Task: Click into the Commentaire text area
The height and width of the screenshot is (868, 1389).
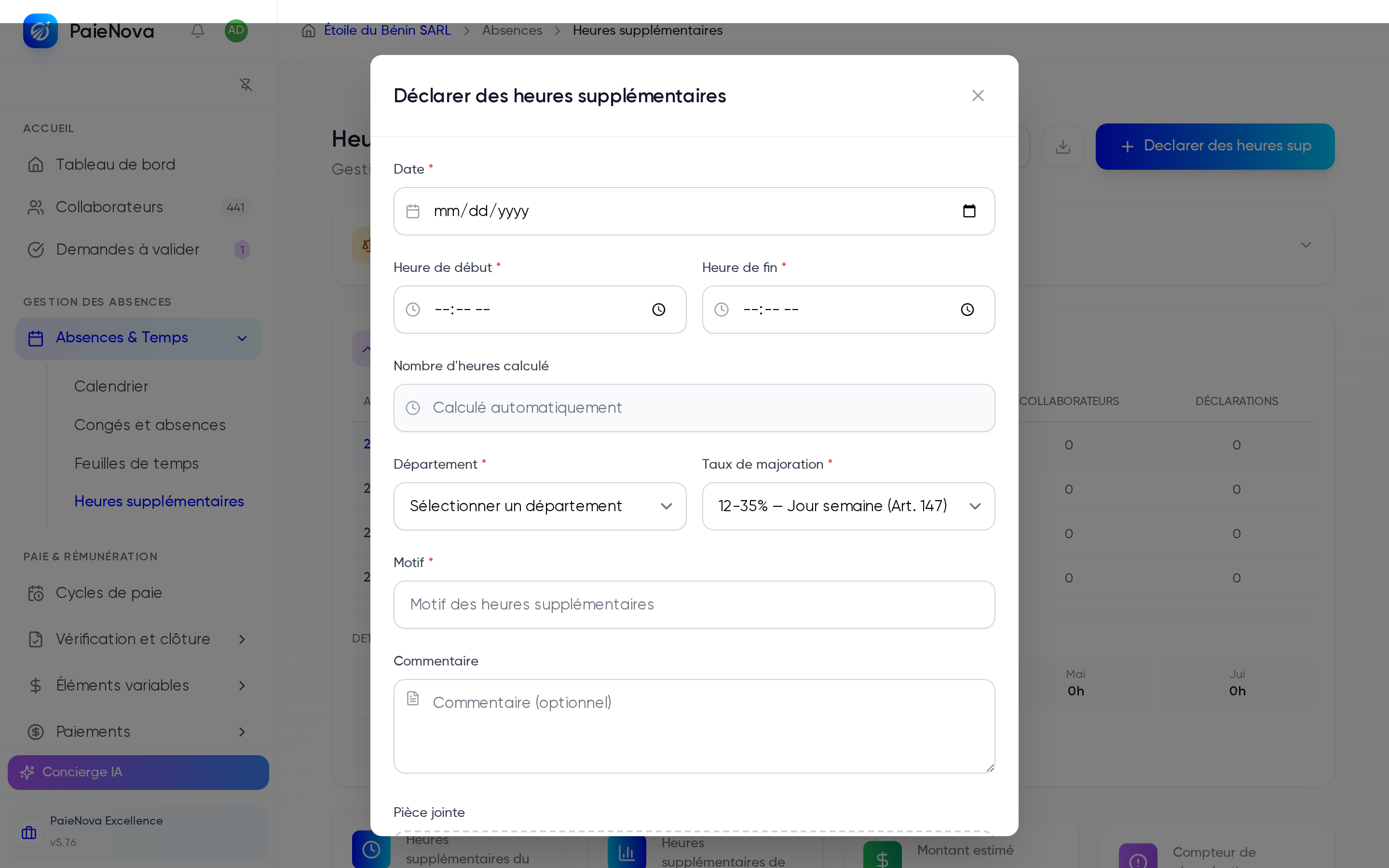Action: [x=694, y=726]
